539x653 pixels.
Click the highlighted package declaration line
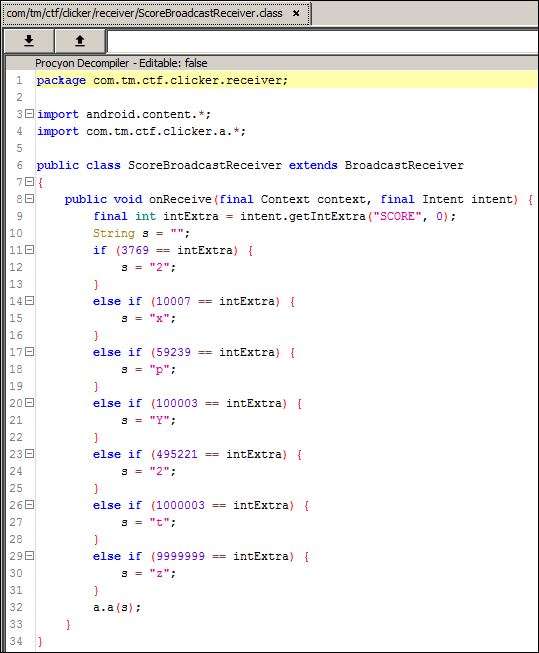(x=287, y=80)
